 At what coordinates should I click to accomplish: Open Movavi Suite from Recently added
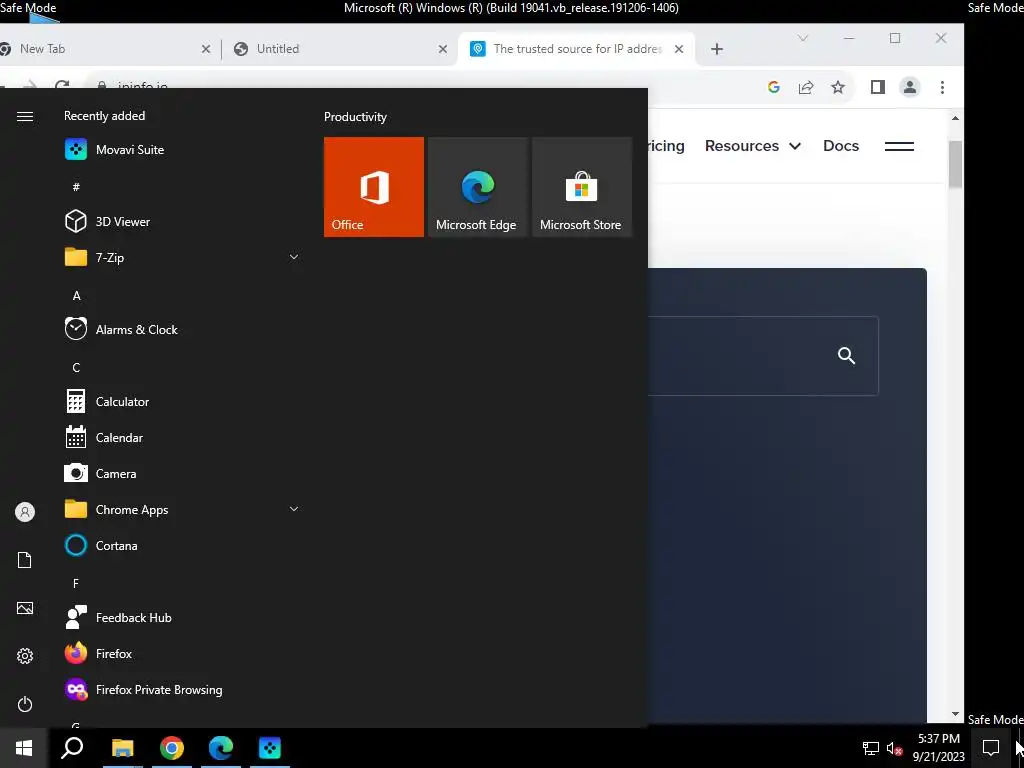[182, 150]
